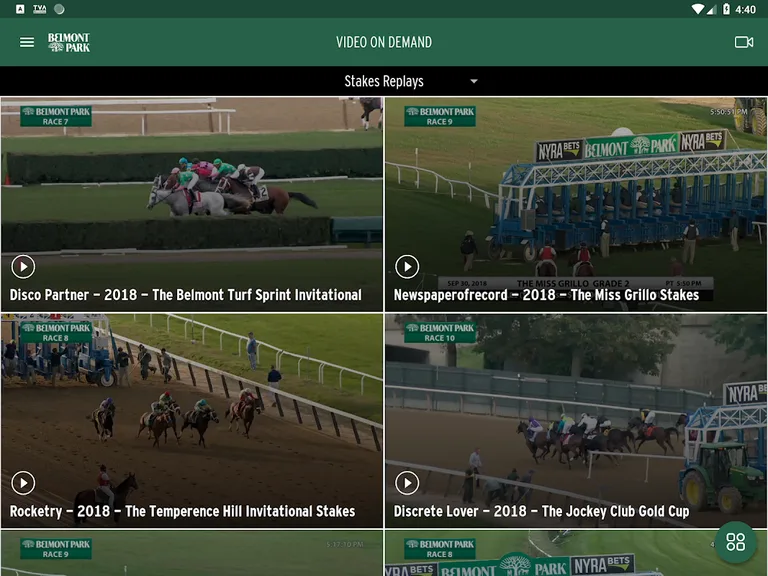Expand the Stakes Replays dropdown arrow
This screenshot has width=768, height=576.
(x=474, y=81)
